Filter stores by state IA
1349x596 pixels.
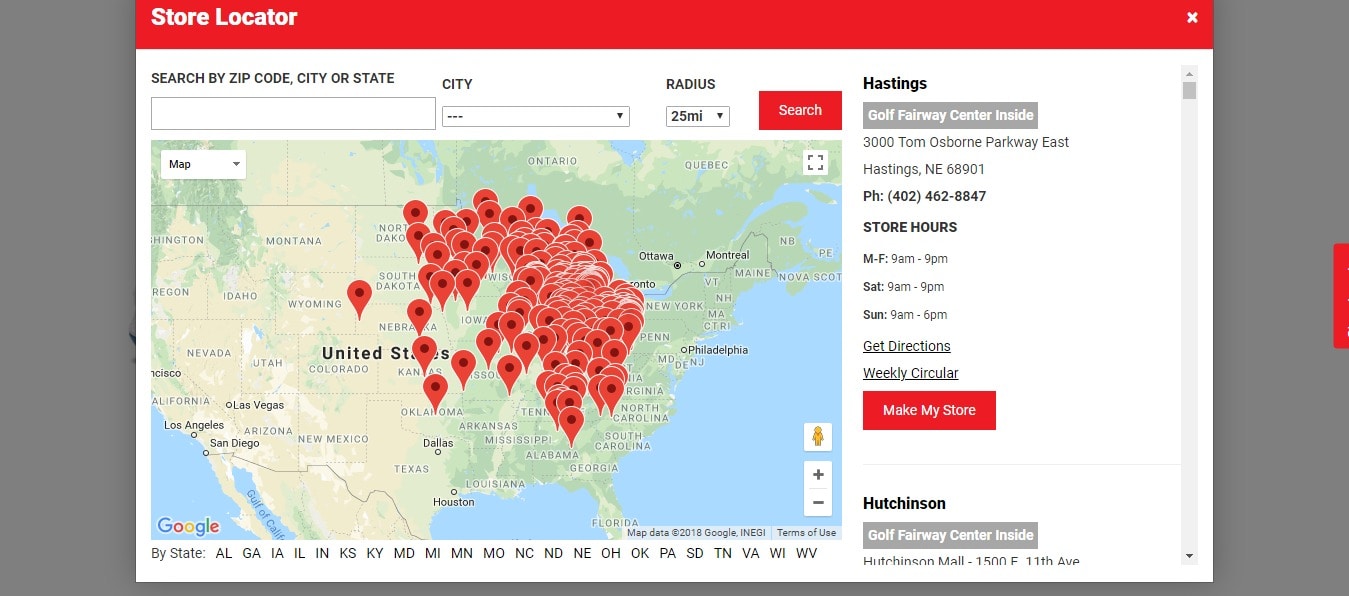[277, 553]
